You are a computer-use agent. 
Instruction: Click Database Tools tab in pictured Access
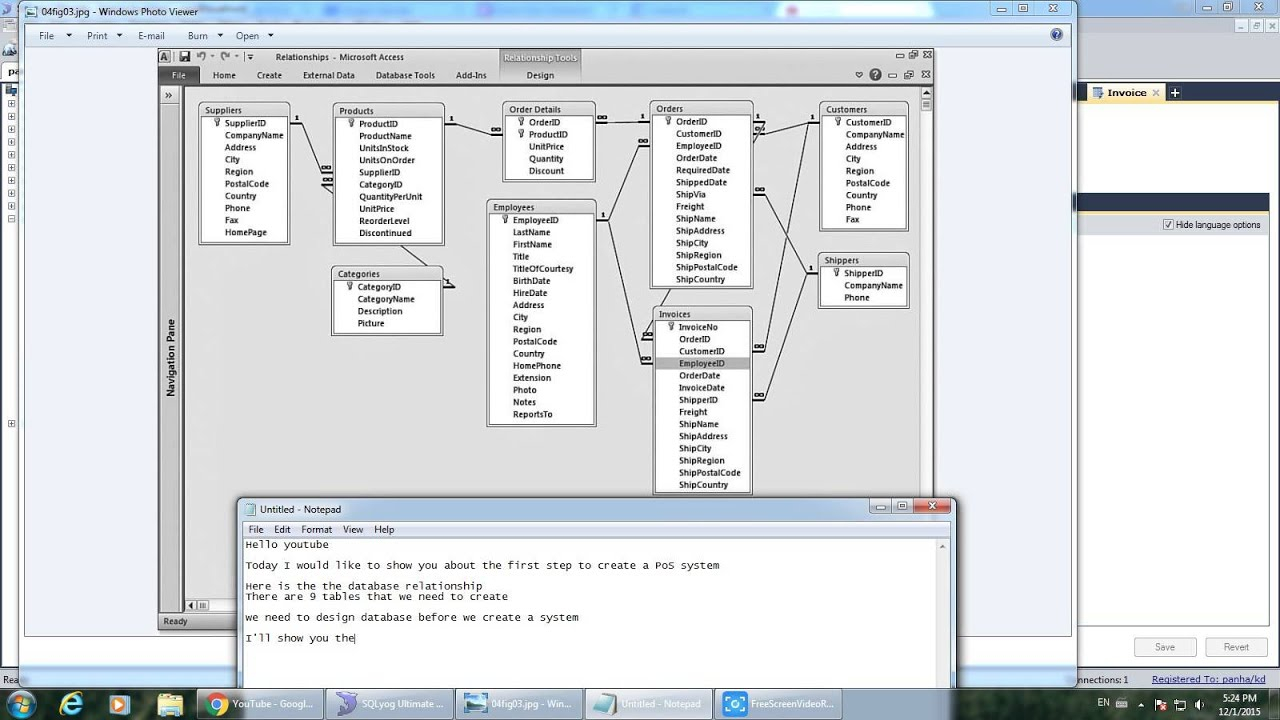click(405, 75)
